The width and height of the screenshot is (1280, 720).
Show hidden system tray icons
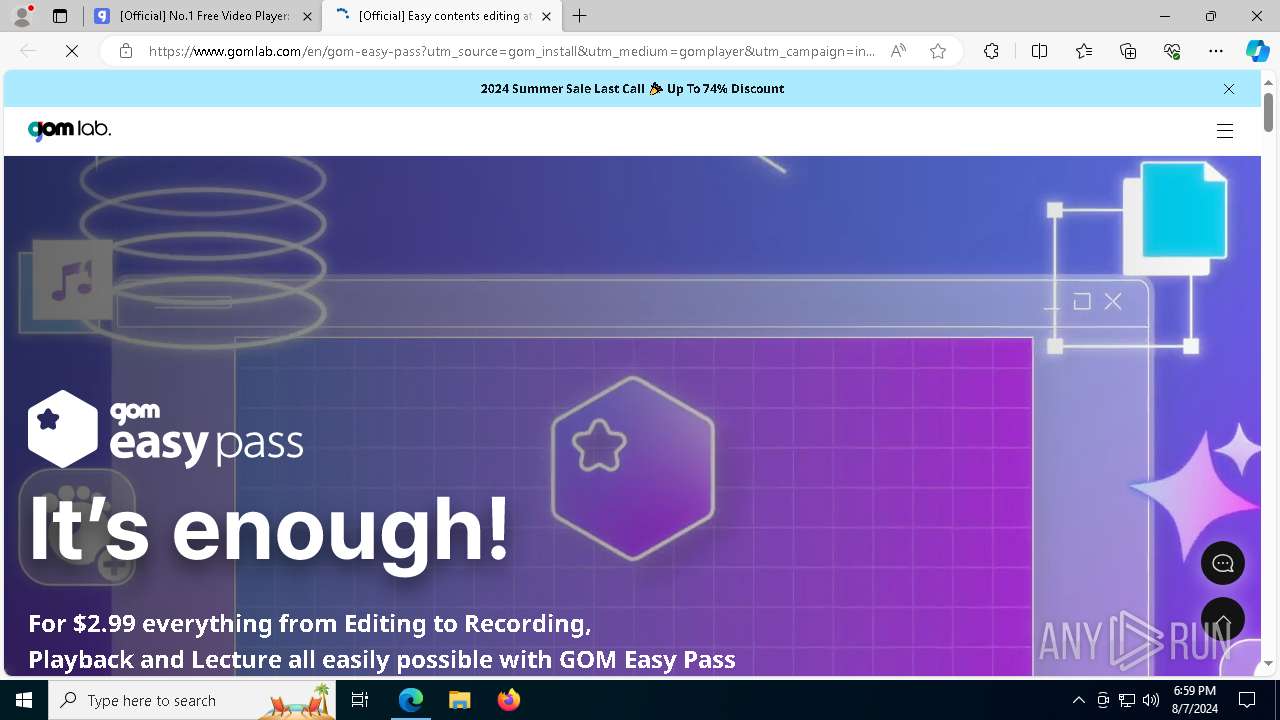coord(1078,700)
